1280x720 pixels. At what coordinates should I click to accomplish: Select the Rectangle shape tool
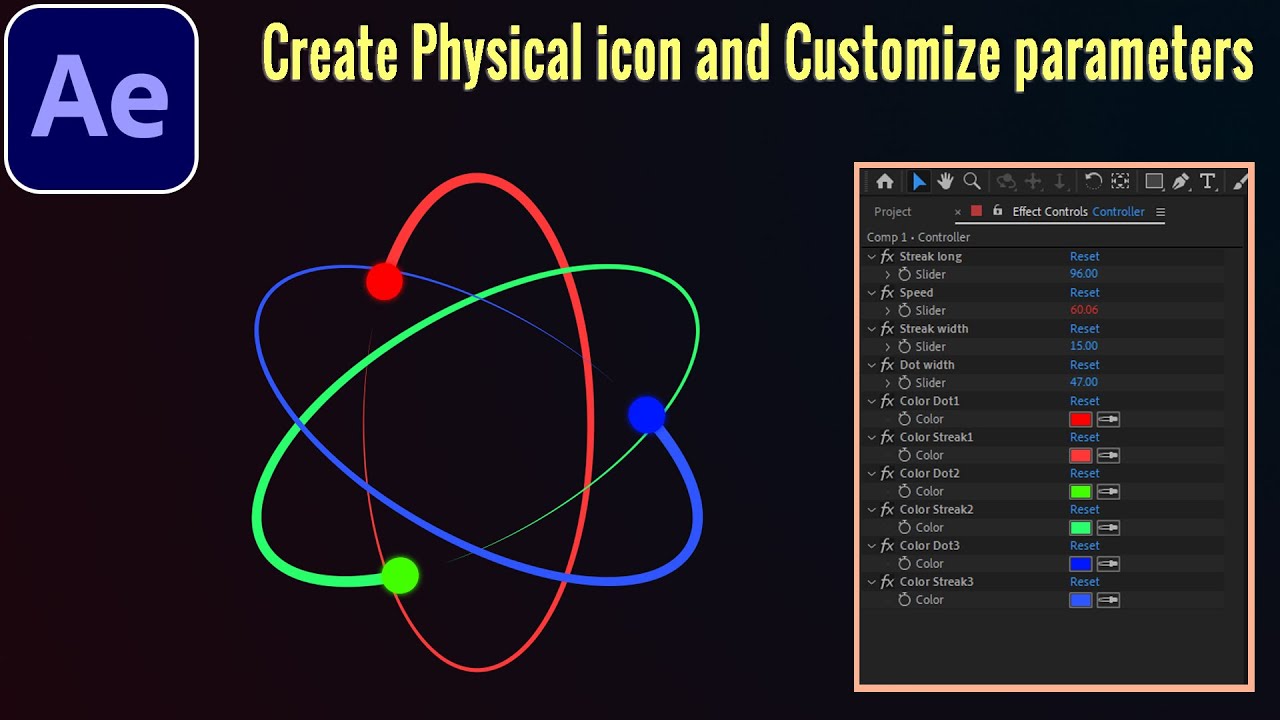[x=1153, y=181]
